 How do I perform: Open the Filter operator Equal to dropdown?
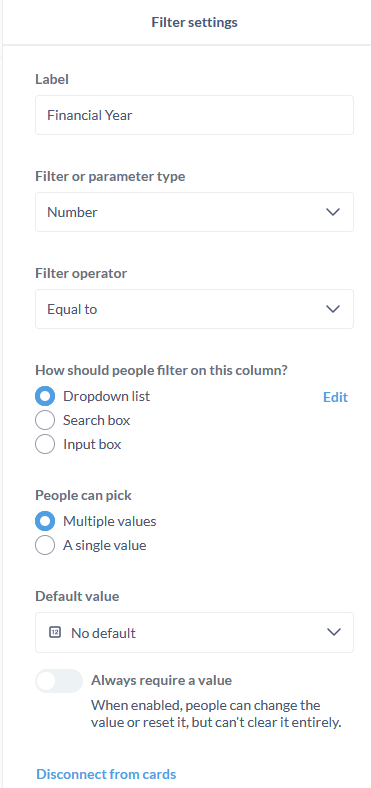pos(194,309)
